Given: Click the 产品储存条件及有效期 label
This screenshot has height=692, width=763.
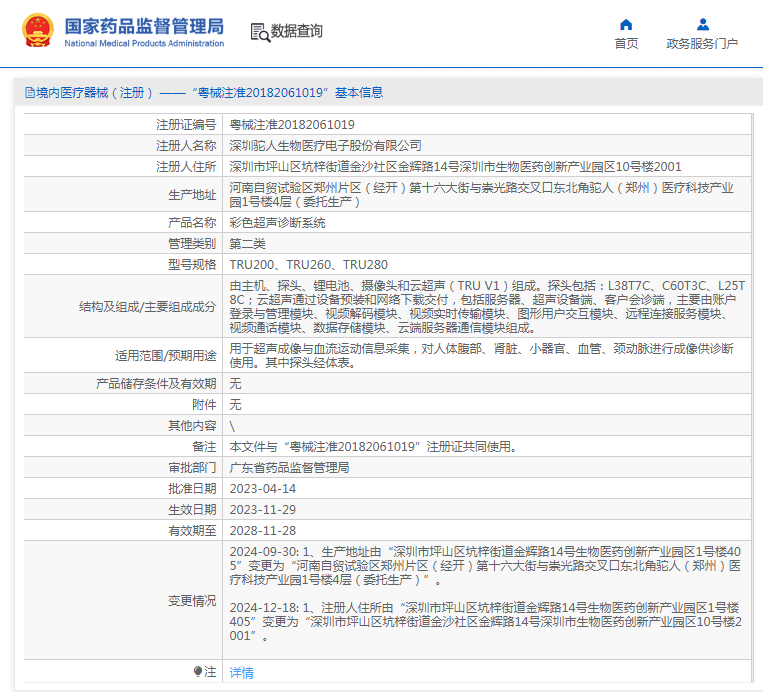Looking at the screenshot, I should [x=156, y=384].
